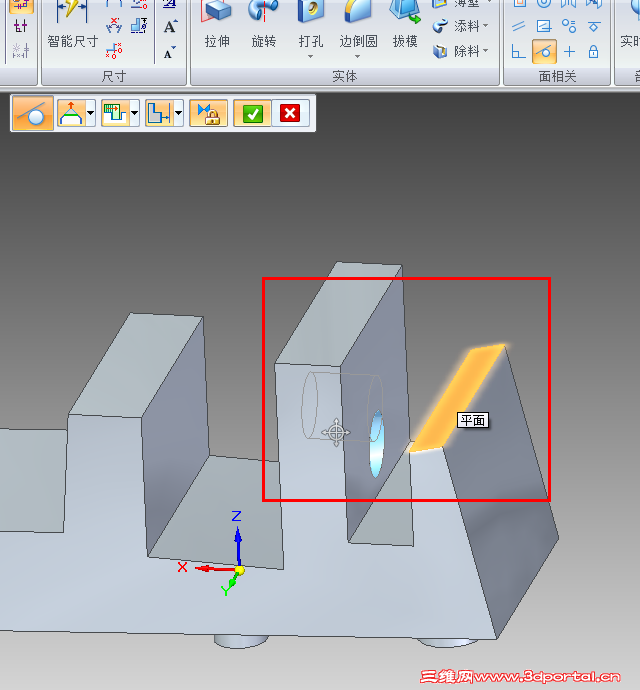The image size is (640, 690).
Task: Click the blue Z axis of triad
Action: (238, 545)
